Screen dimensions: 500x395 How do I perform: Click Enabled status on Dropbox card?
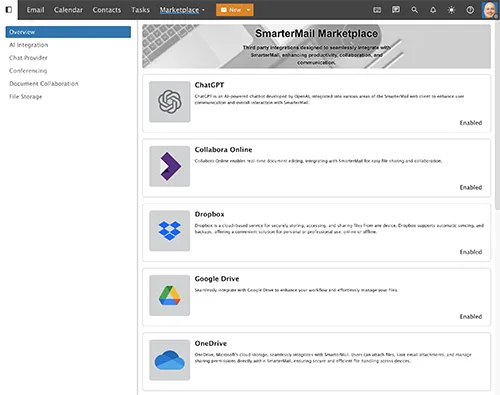tap(471, 252)
